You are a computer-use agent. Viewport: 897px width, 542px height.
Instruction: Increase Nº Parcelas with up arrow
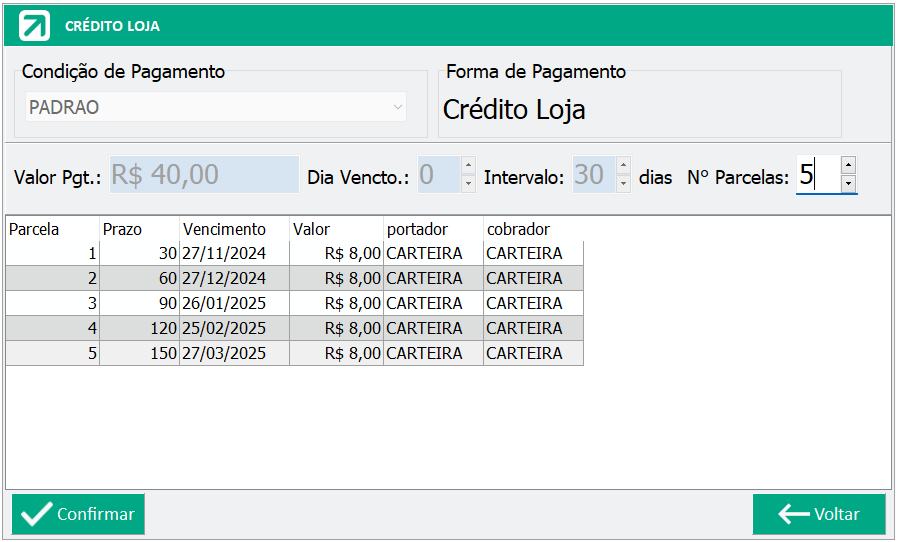tap(848, 165)
